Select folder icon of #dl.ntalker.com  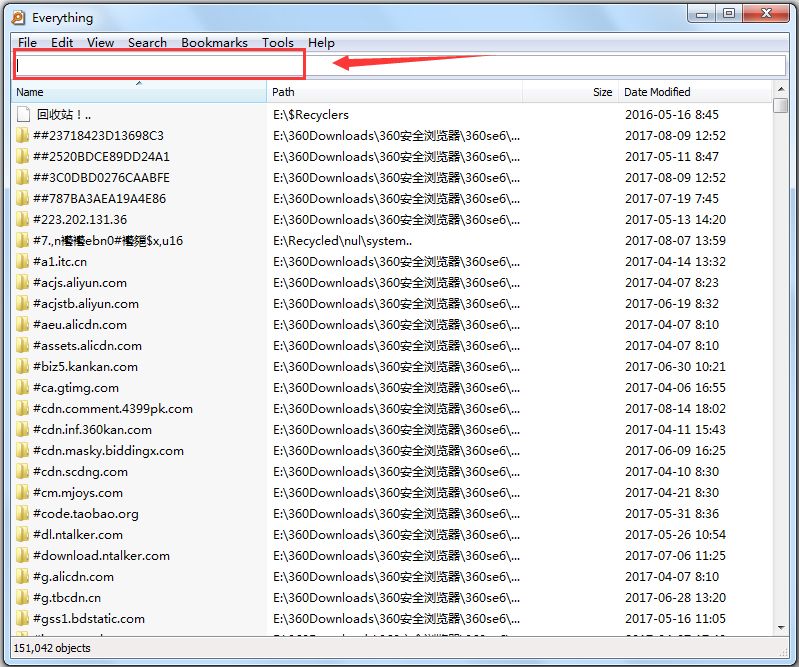click(22, 535)
